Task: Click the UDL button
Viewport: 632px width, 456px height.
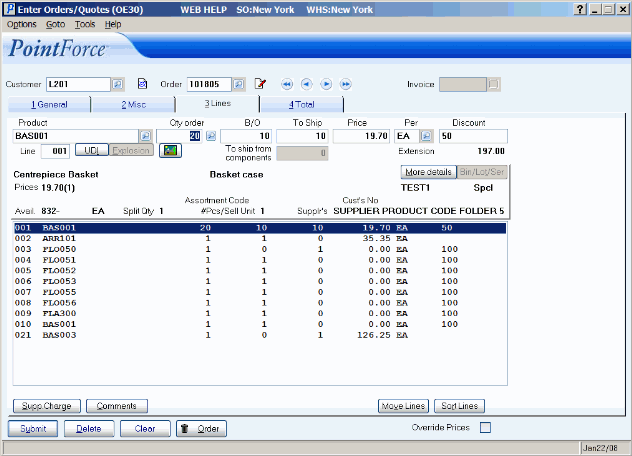Action: [92, 150]
